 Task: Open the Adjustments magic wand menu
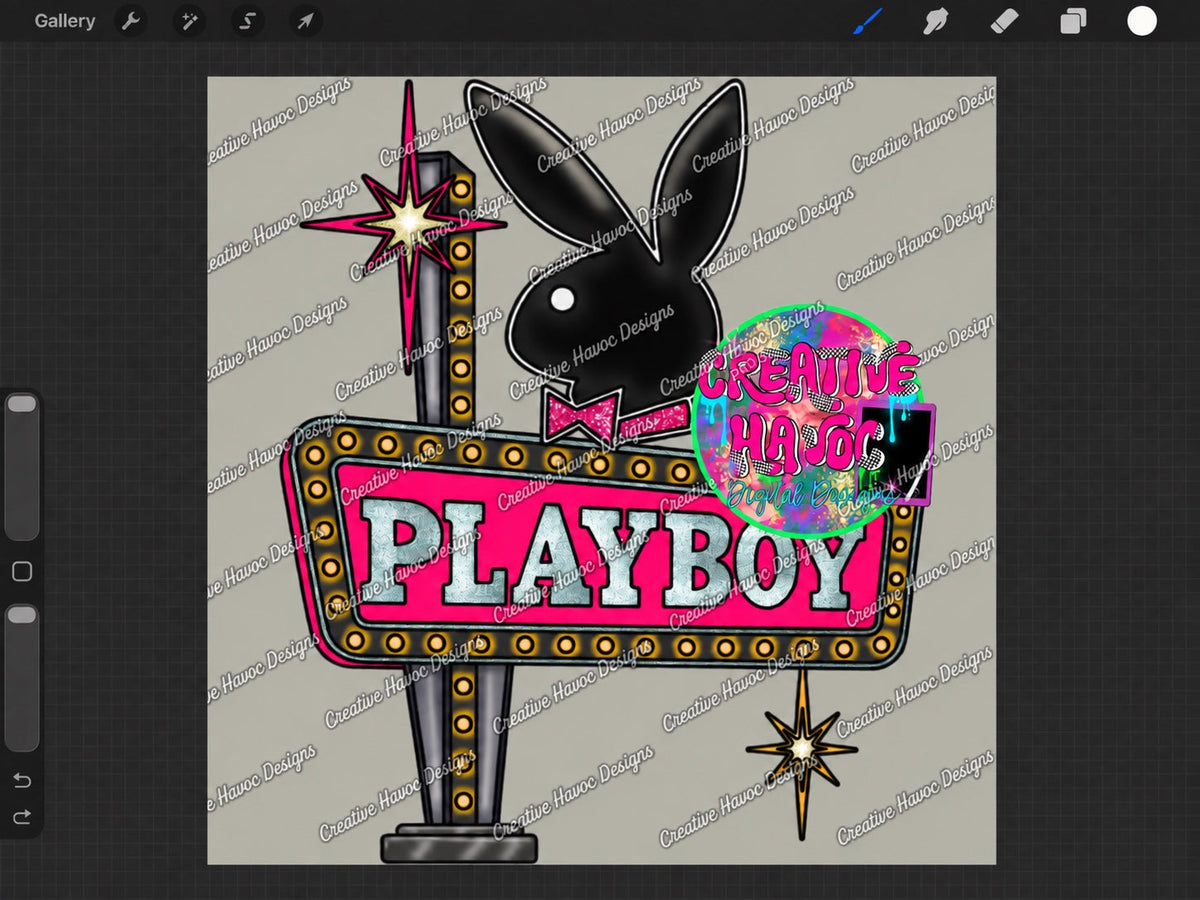188,21
